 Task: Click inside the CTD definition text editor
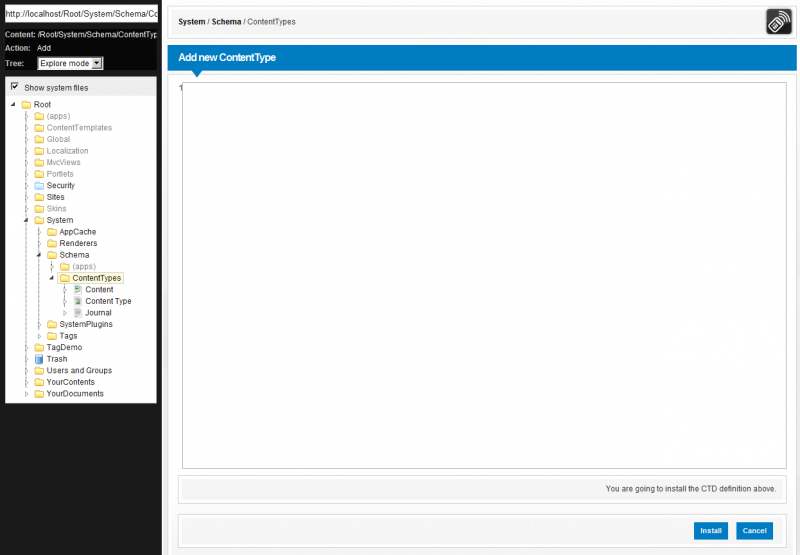(484, 275)
